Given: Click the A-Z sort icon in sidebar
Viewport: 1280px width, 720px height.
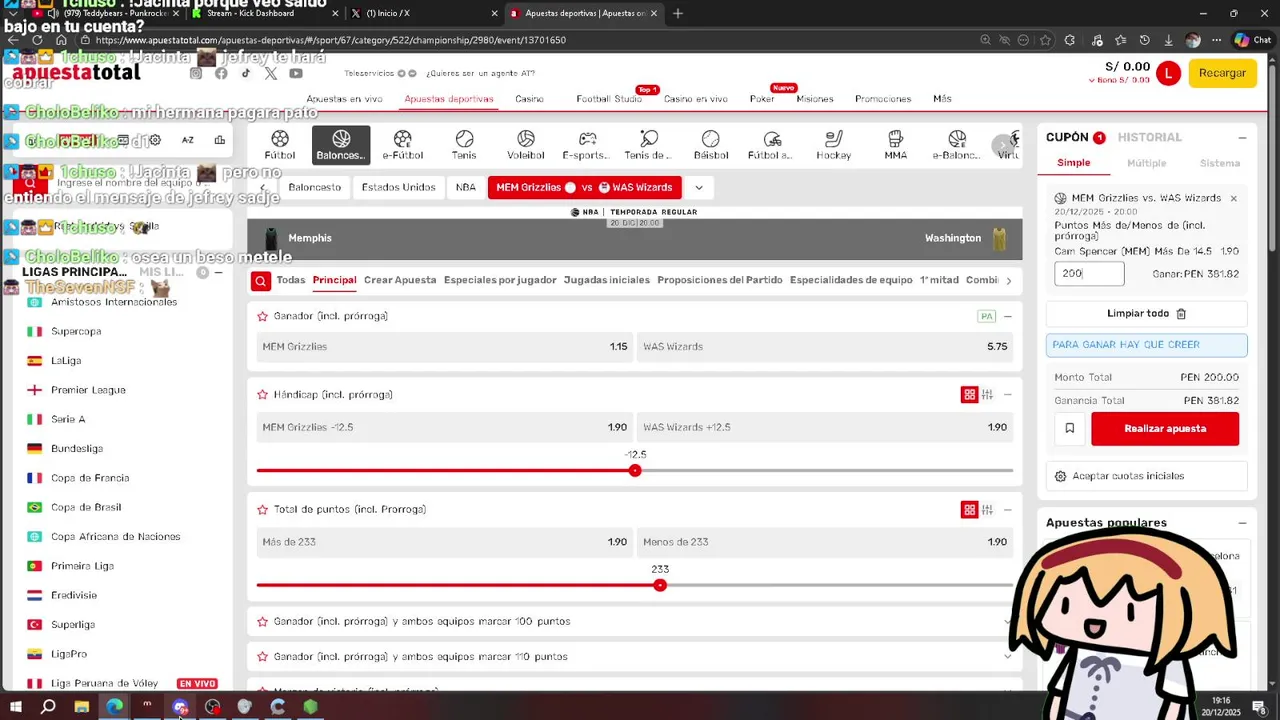Looking at the screenshot, I should [188, 140].
